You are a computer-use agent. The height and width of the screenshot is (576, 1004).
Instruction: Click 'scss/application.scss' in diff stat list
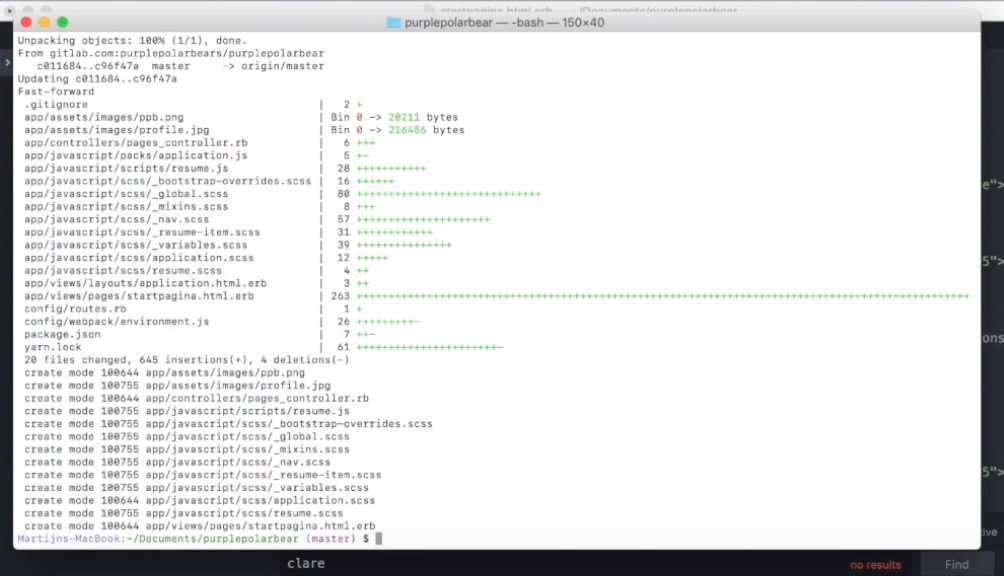186,258
